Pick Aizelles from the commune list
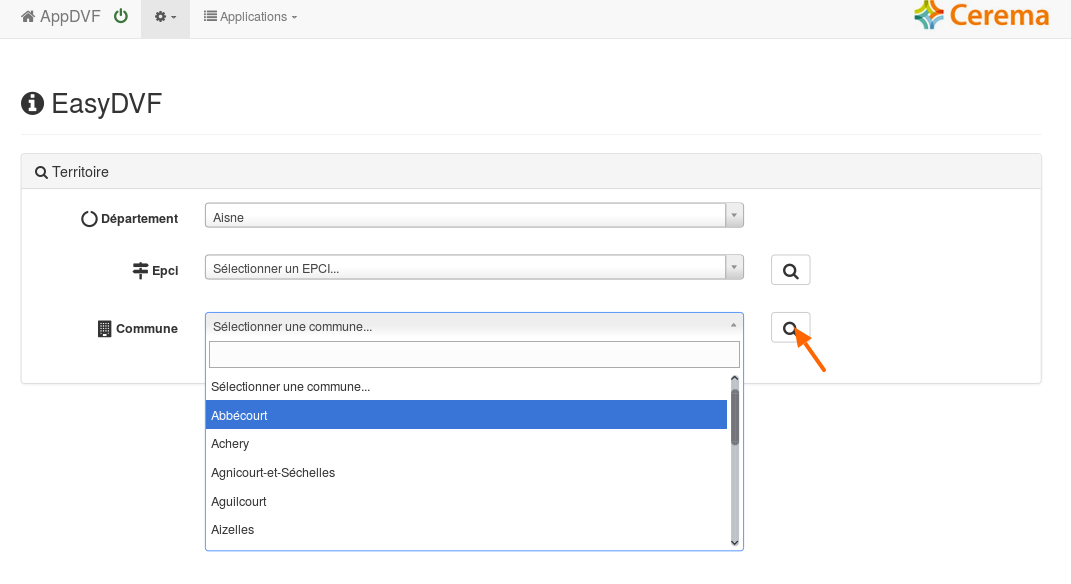The height and width of the screenshot is (584, 1071). pos(466,530)
